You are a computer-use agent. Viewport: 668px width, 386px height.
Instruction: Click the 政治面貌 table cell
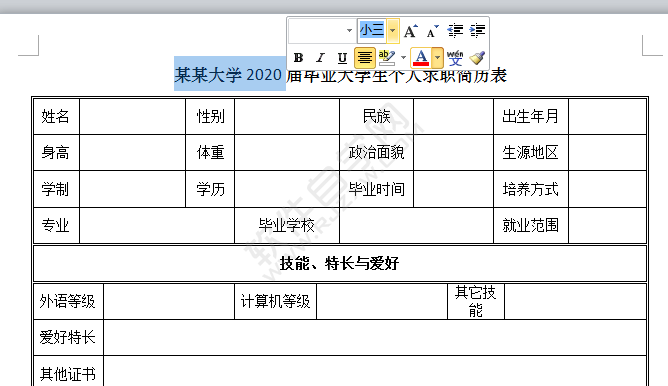pyautogui.click(x=376, y=153)
